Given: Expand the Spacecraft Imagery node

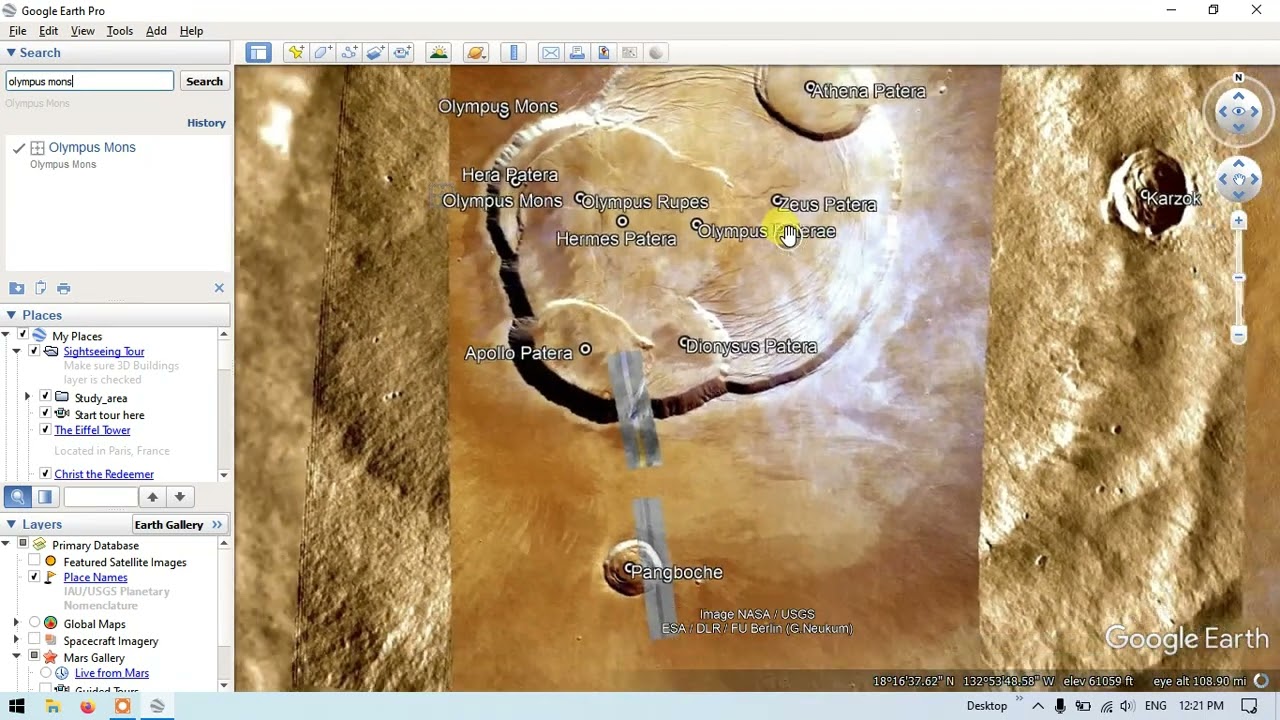Looking at the screenshot, I should (16, 641).
